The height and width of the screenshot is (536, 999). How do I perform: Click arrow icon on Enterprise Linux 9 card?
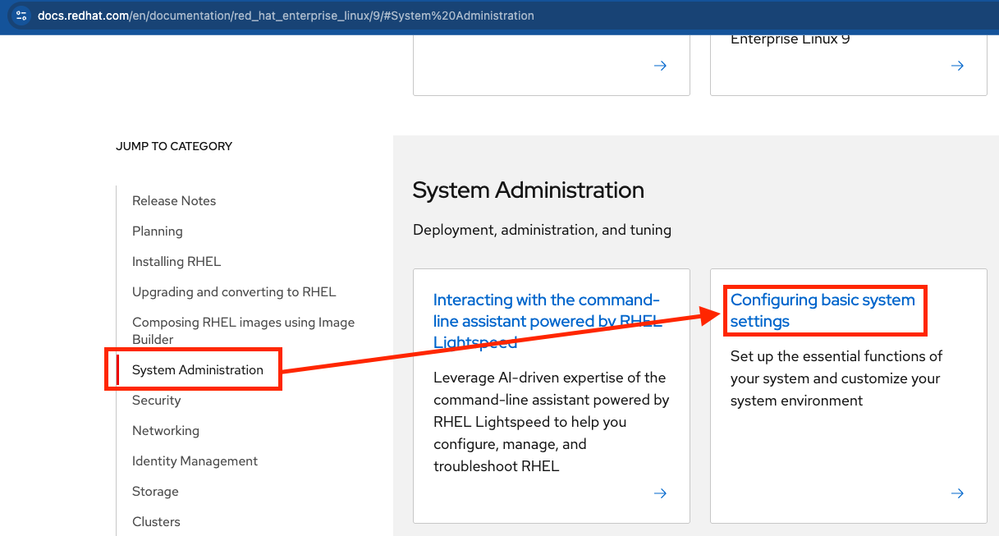click(x=957, y=66)
